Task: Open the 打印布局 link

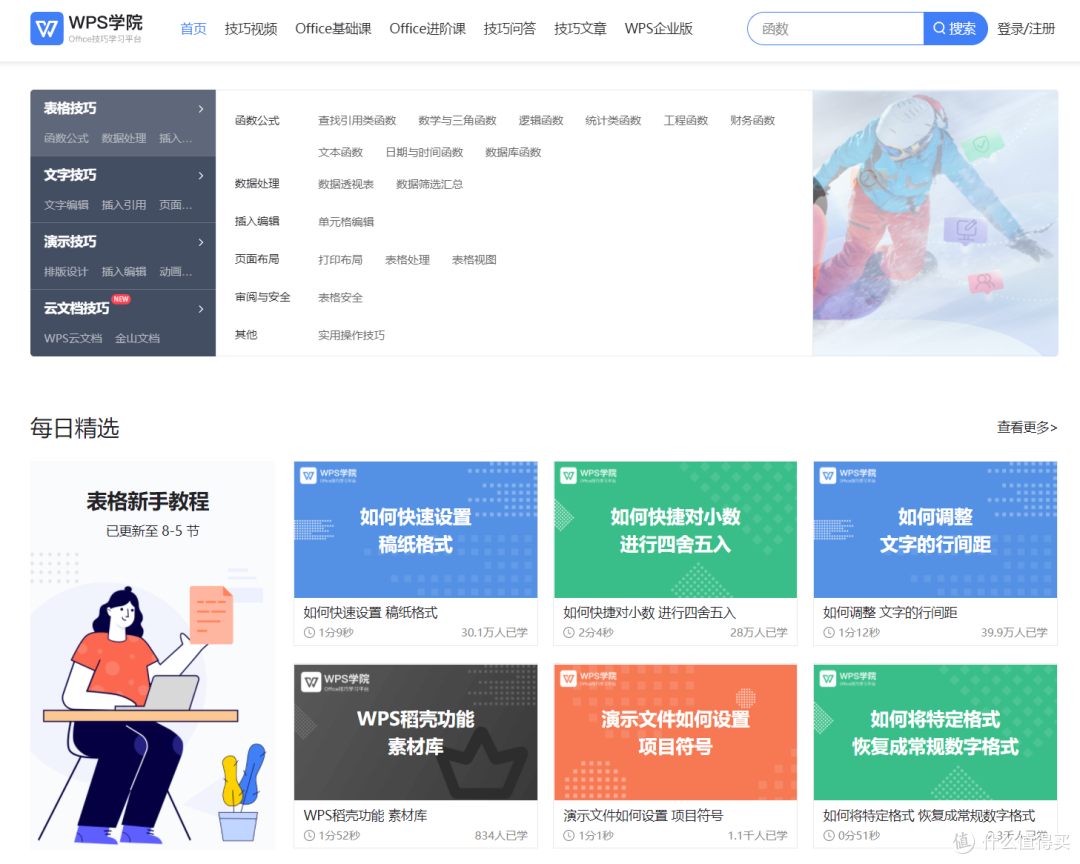Action: pos(340,260)
